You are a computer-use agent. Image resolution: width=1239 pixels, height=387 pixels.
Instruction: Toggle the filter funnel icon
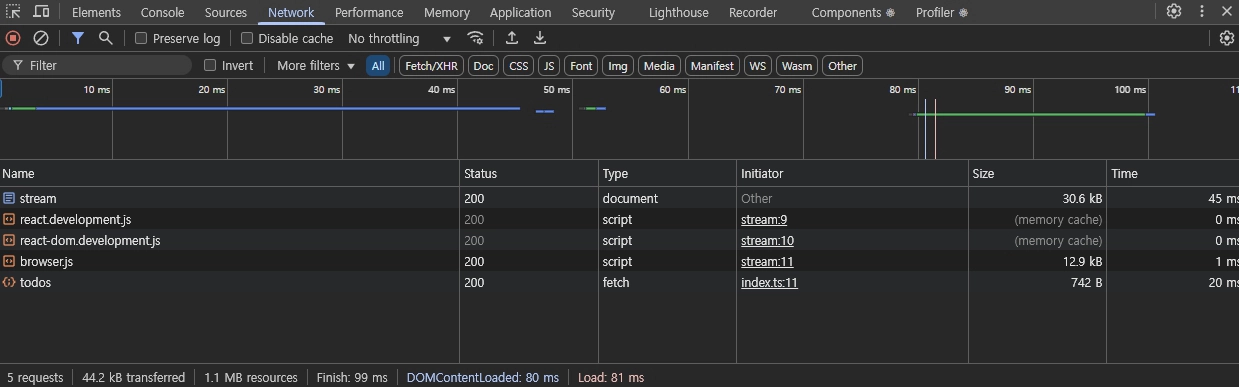coord(78,38)
